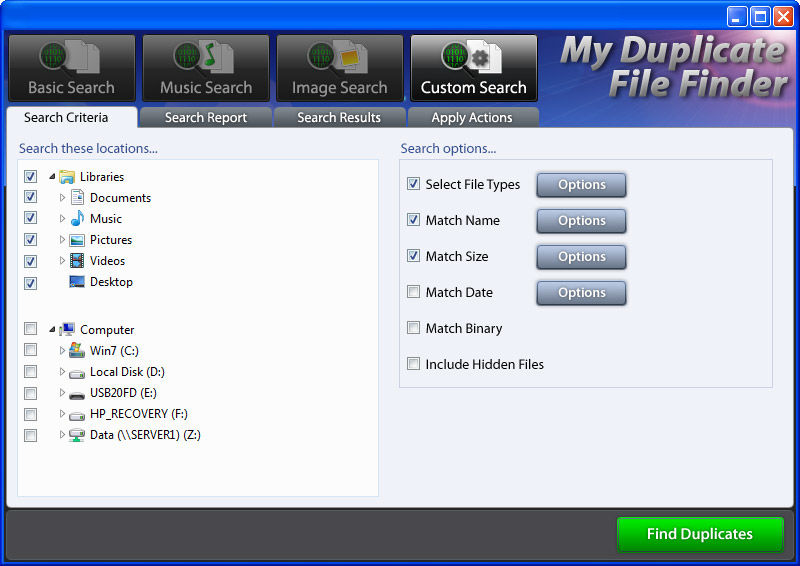The image size is (800, 566).
Task: Uncheck the Videos checkbox
Action: tap(31, 261)
